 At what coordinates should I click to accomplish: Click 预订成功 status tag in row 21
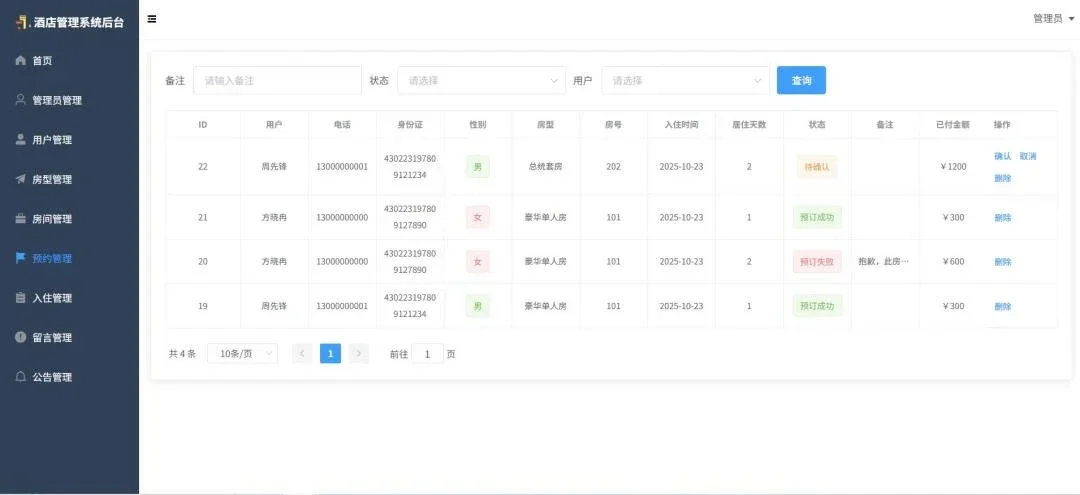click(x=817, y=218)
